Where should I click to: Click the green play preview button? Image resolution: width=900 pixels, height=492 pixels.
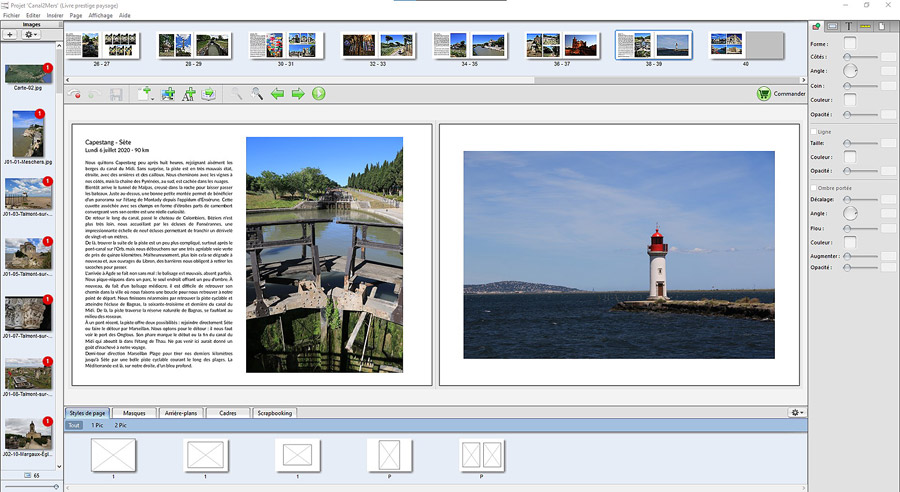click(319, 94)
